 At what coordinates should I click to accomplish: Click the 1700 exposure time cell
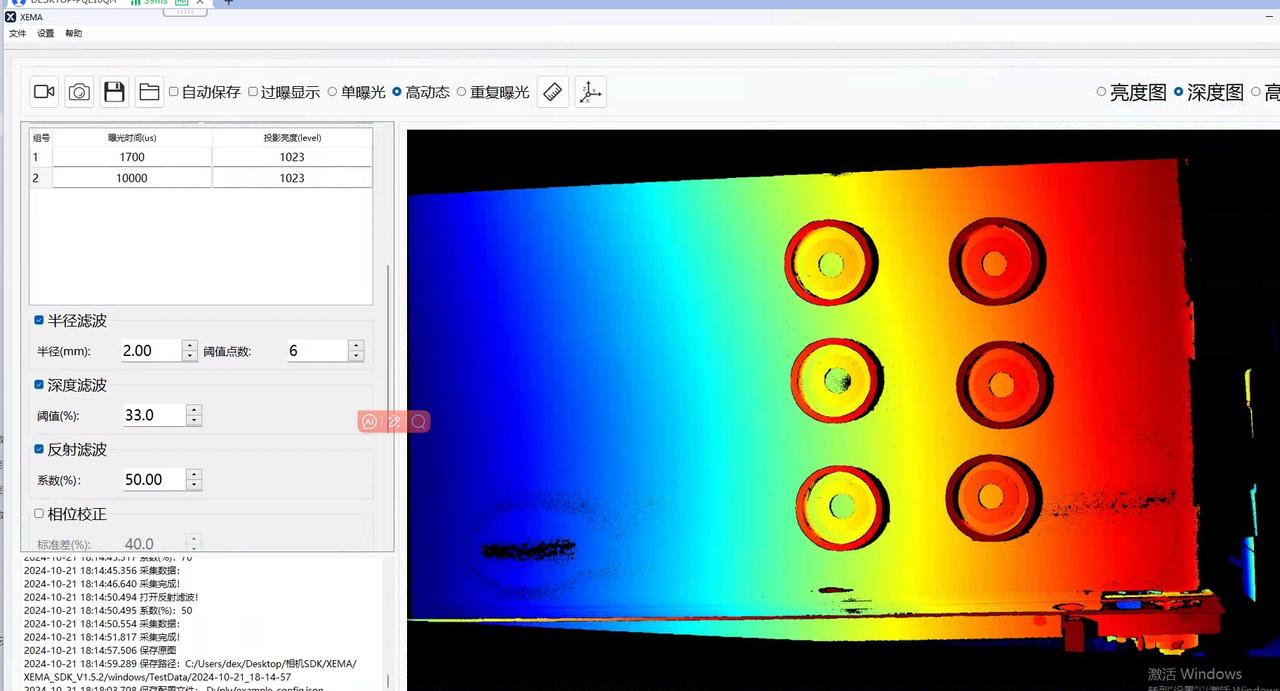pos(132,157)
